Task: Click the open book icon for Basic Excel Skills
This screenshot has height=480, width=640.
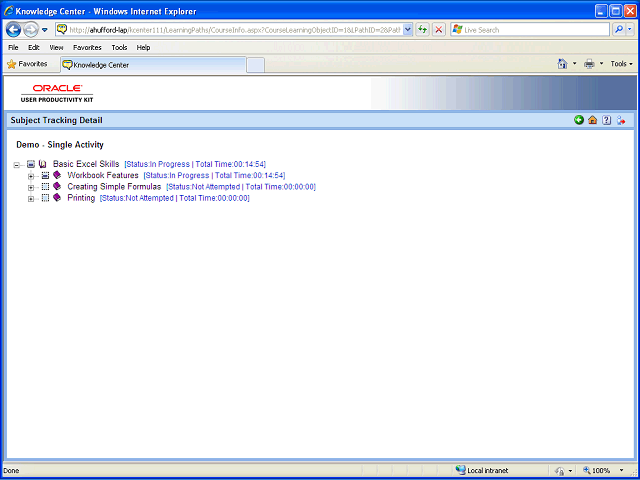Action: (42, 164)
